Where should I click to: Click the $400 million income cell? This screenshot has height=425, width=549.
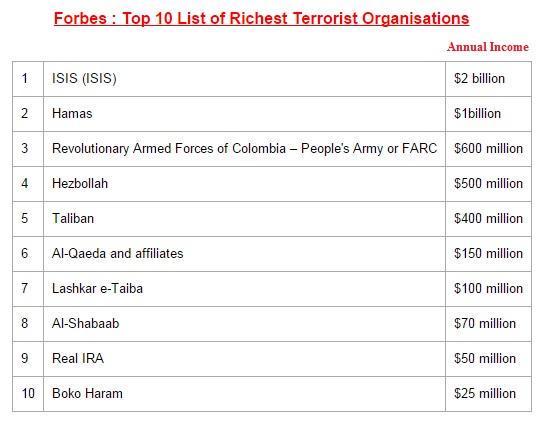[488, 219]
